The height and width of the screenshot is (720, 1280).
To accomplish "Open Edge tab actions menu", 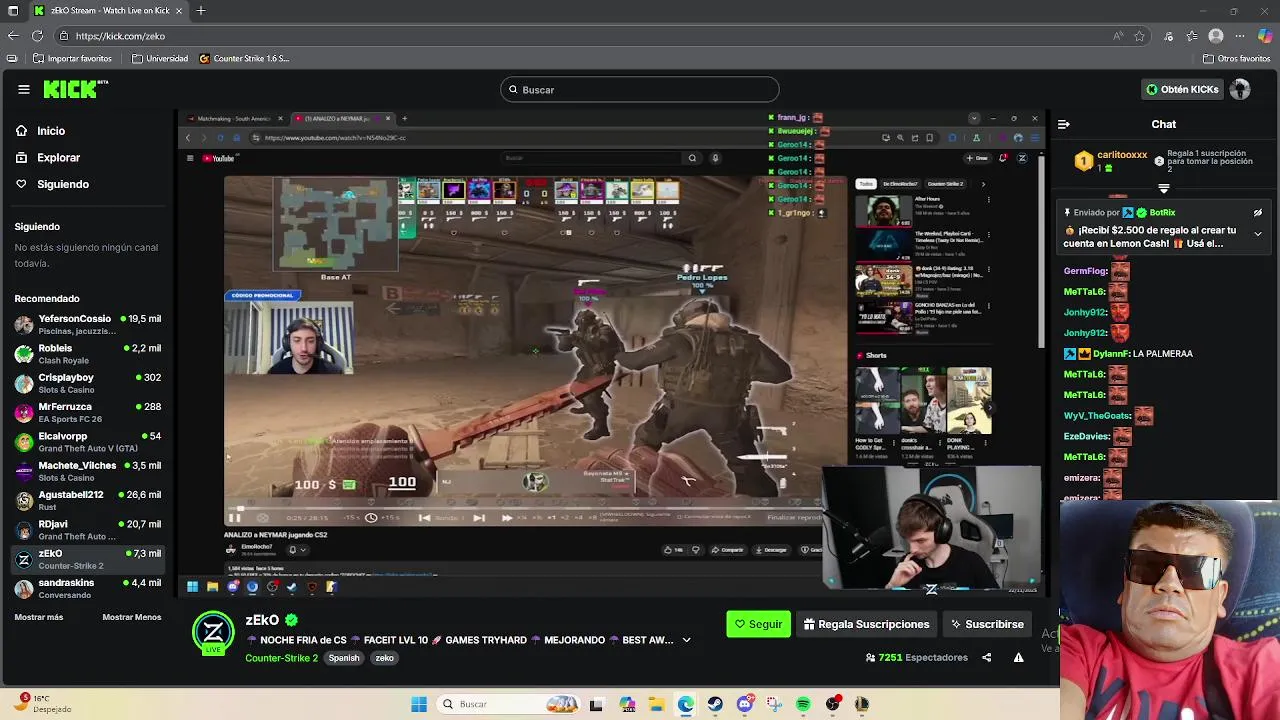I will pyautogui.click(x=11, y=11).
